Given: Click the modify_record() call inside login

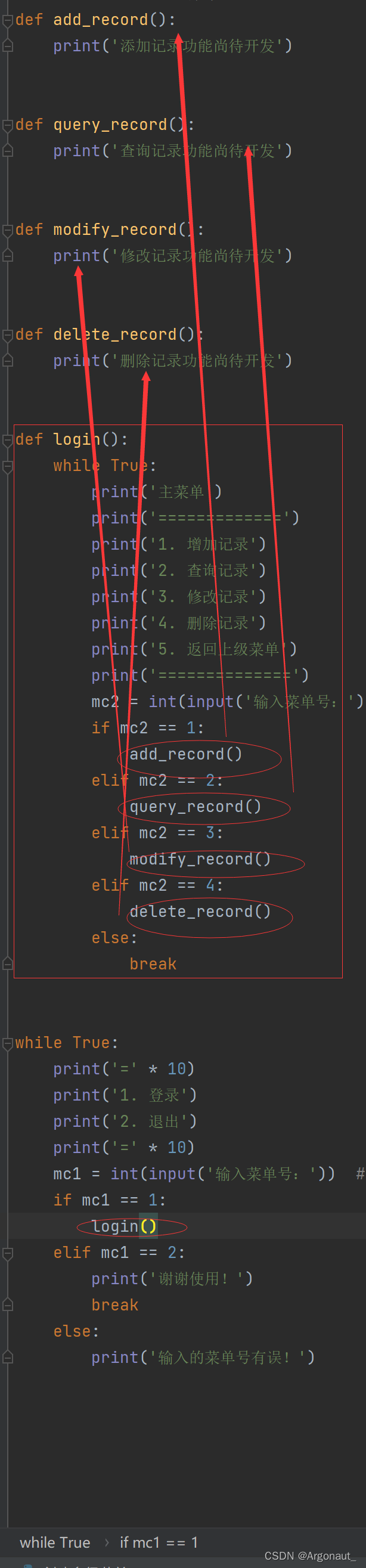Looking at the screenshot, I should tap(200, 859).
